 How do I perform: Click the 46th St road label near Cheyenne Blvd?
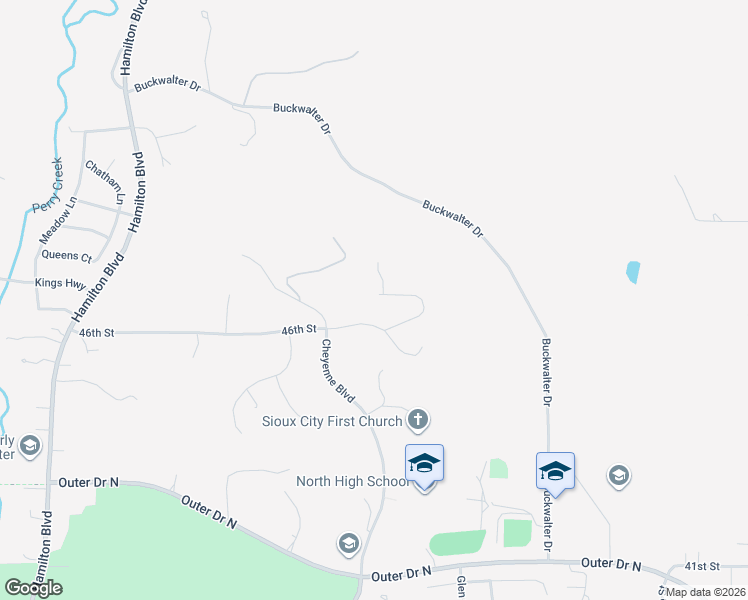tap(299, 330)
